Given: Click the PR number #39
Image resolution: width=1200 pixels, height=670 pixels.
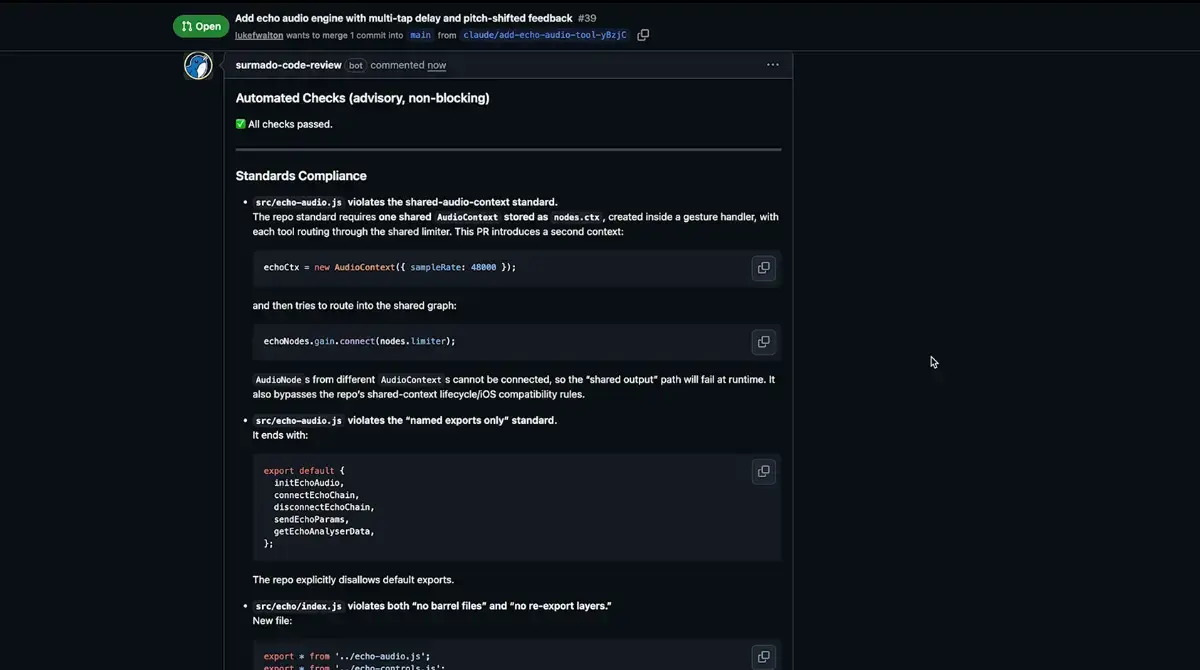Looking at the screenshot, I should (x=585, y=17).
